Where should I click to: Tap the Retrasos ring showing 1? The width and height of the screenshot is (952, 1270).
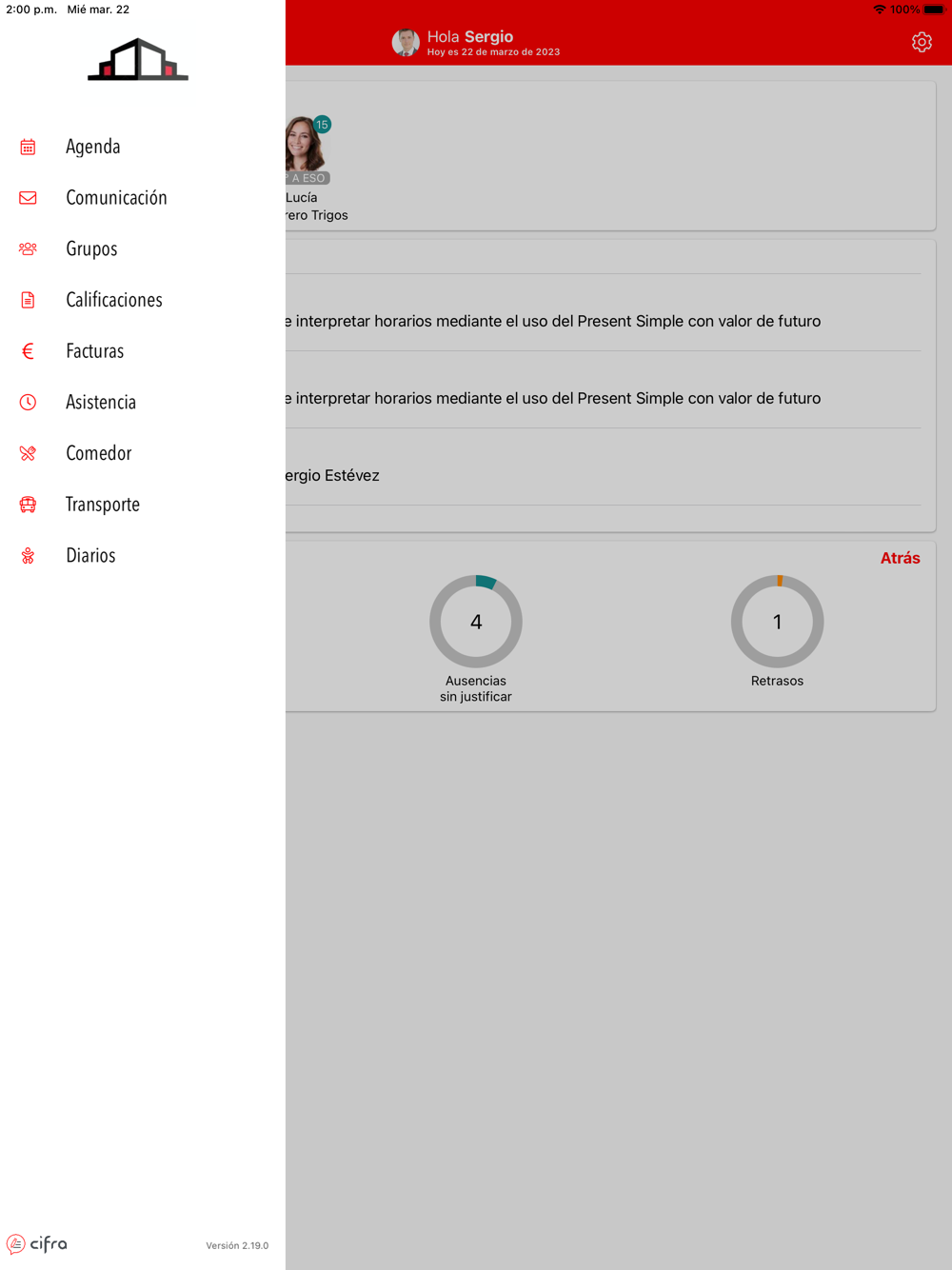777,622
